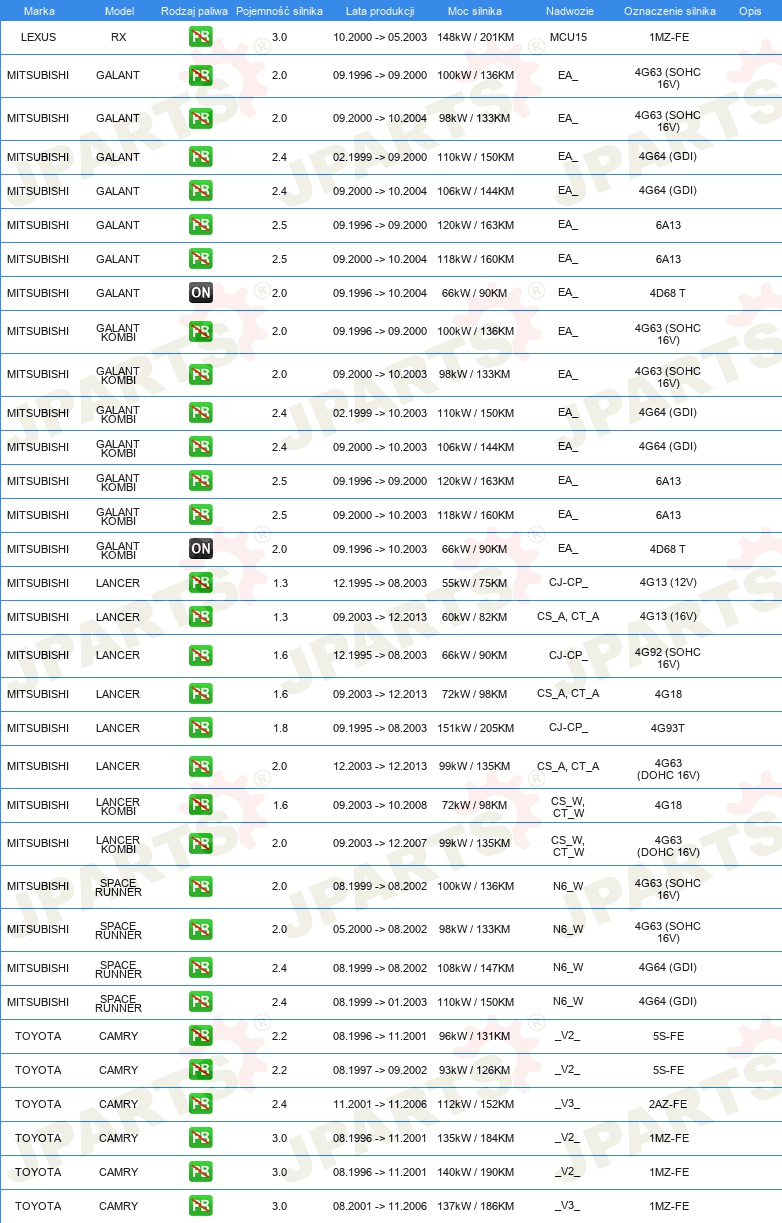Click the Pojemność silnika column header

[279, 11]
